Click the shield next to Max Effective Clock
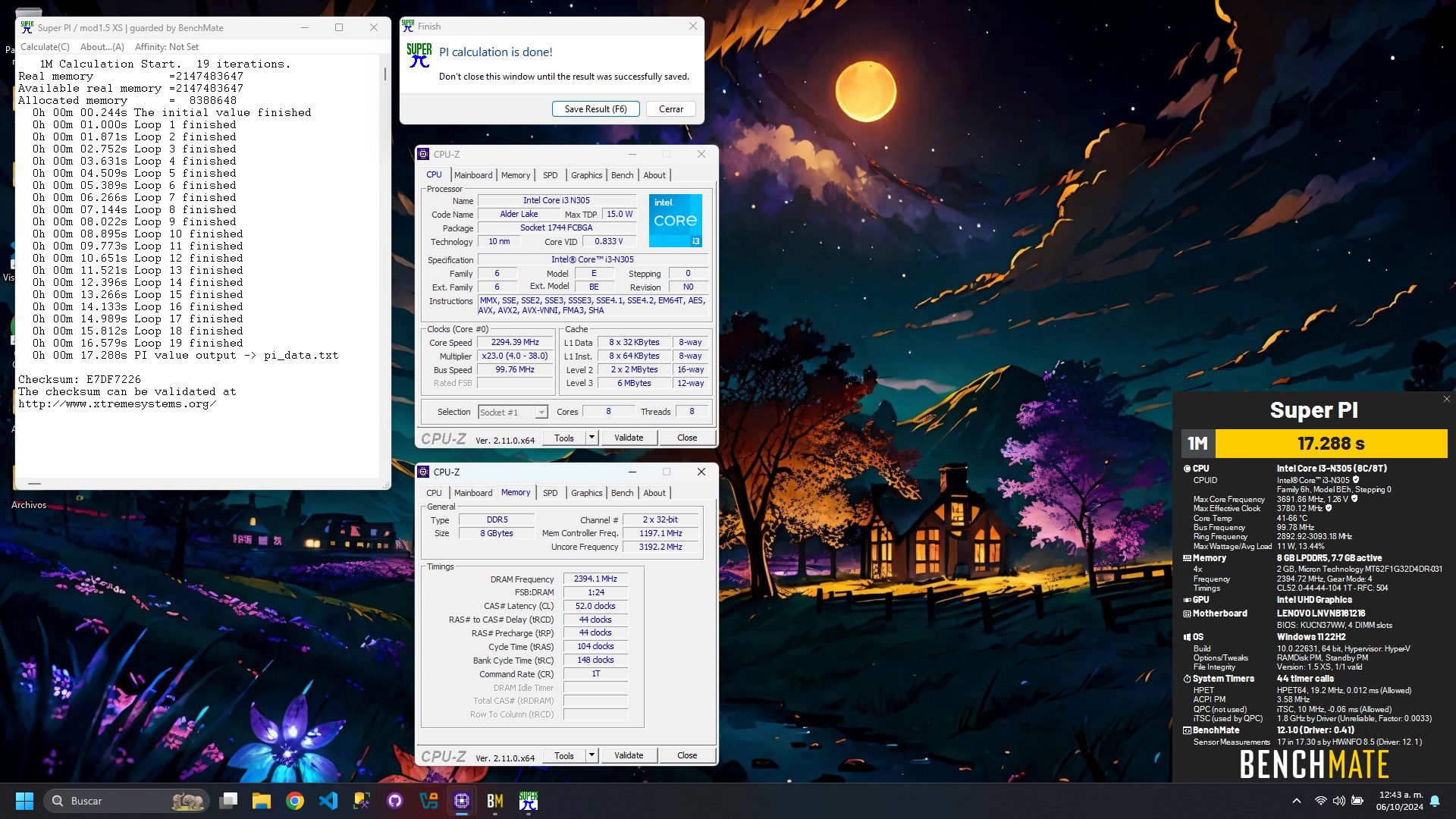Viewport: 1456px width, 819px height. 1329,508
